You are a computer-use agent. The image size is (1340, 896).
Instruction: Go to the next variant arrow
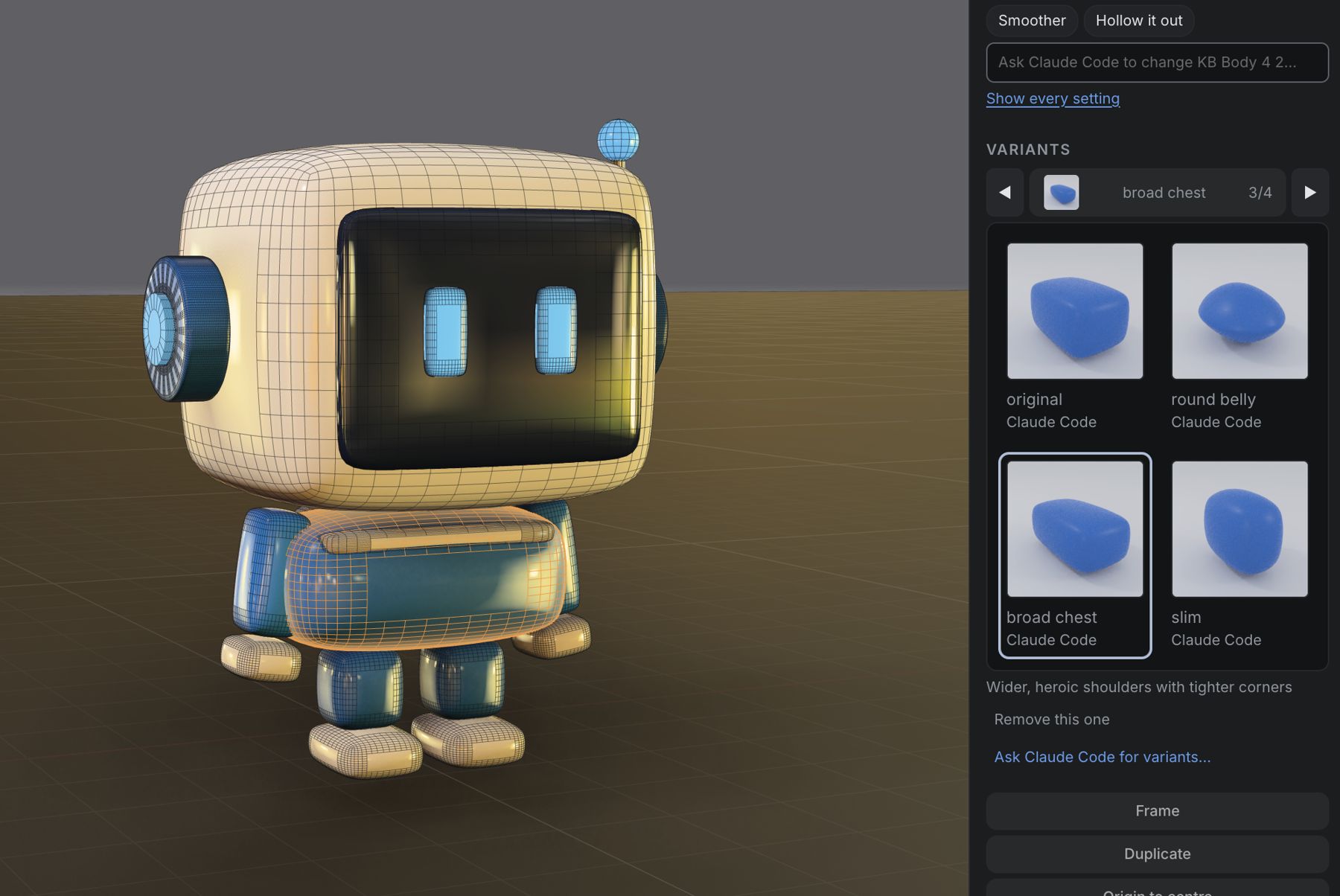tap(1310, 193)
